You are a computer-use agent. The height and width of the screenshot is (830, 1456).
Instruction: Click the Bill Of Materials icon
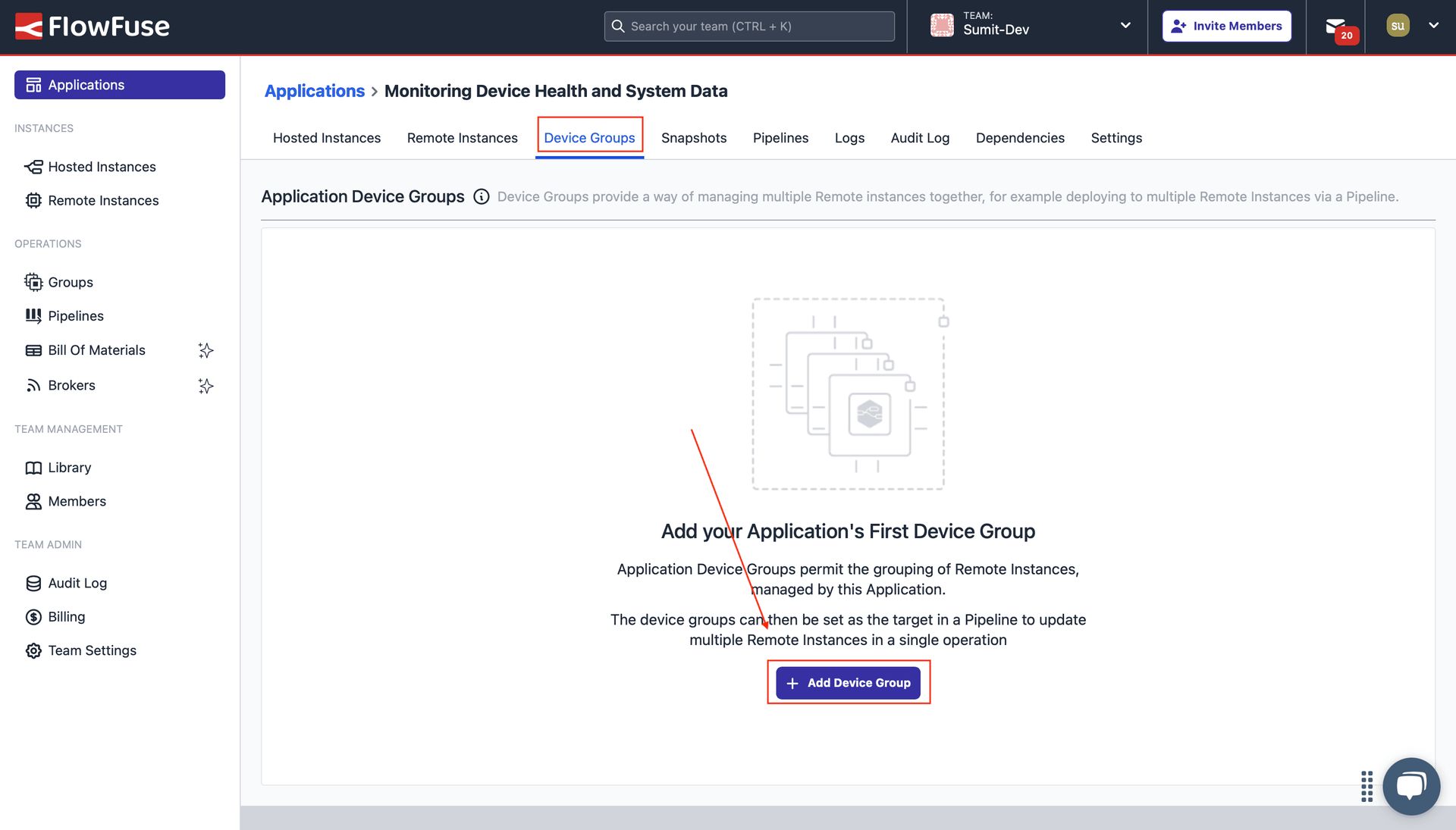33,349
